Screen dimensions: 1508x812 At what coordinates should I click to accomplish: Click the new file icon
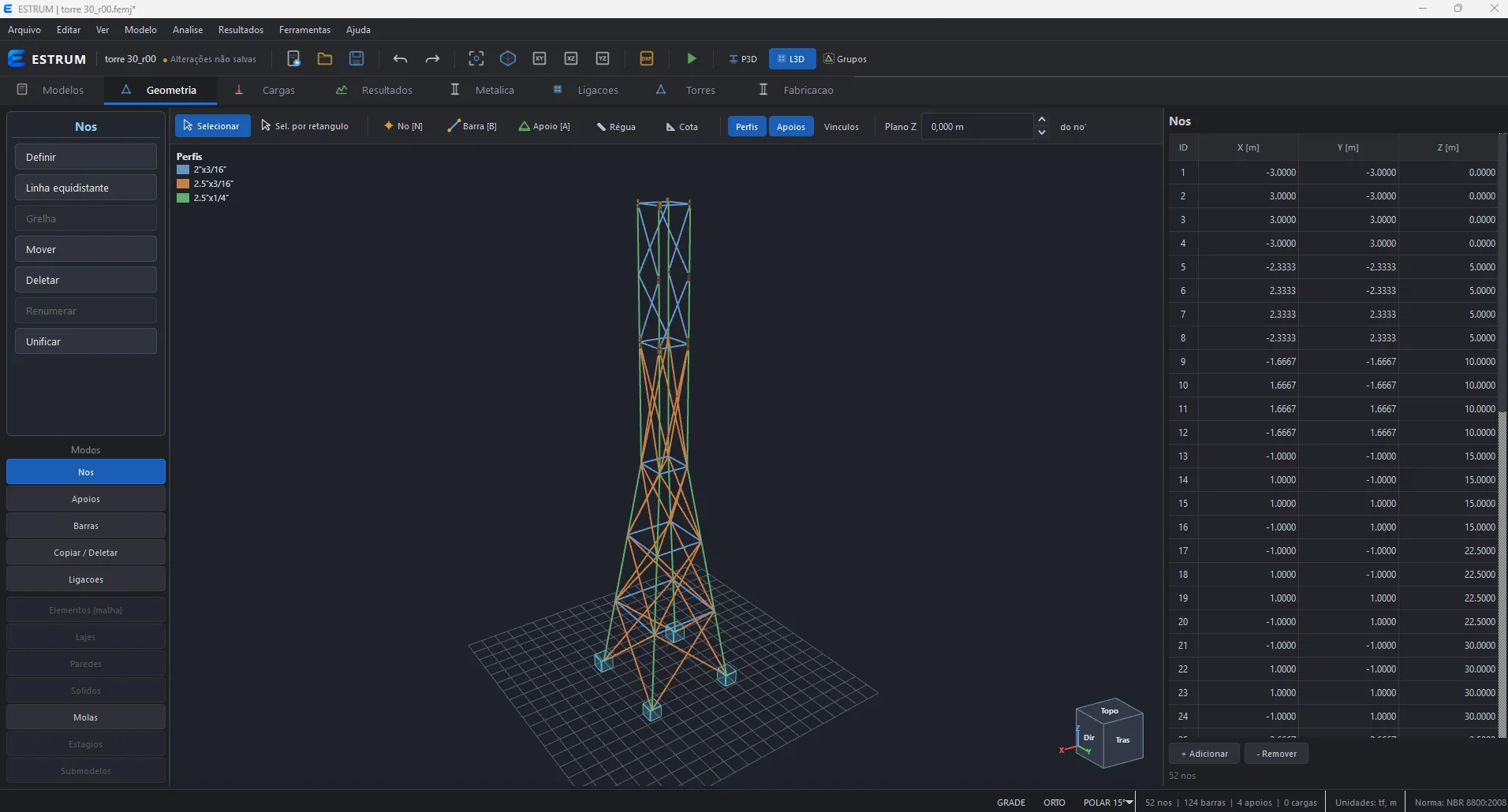pos(293,58)
